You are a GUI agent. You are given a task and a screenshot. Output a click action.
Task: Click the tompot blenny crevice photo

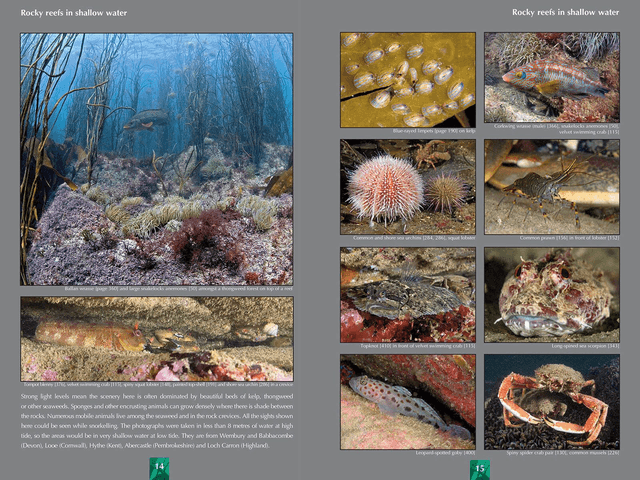click(x=156, y=338)
